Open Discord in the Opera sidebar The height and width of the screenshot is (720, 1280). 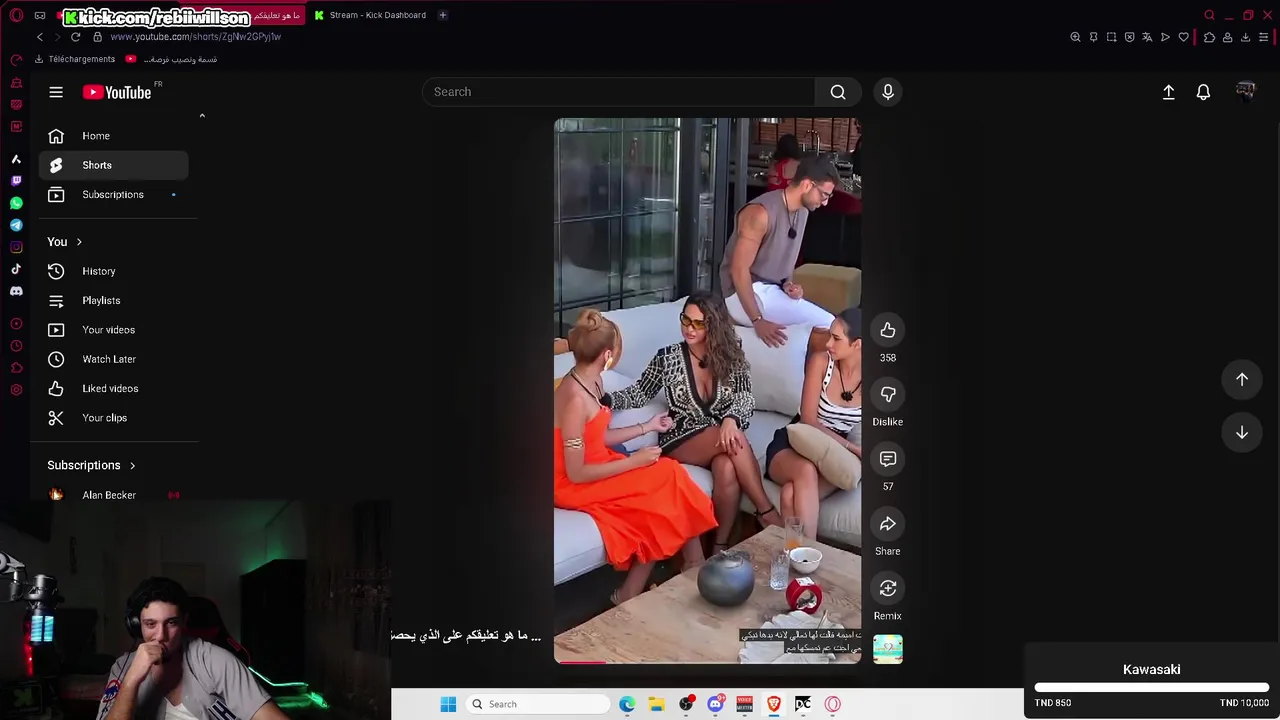16,291
